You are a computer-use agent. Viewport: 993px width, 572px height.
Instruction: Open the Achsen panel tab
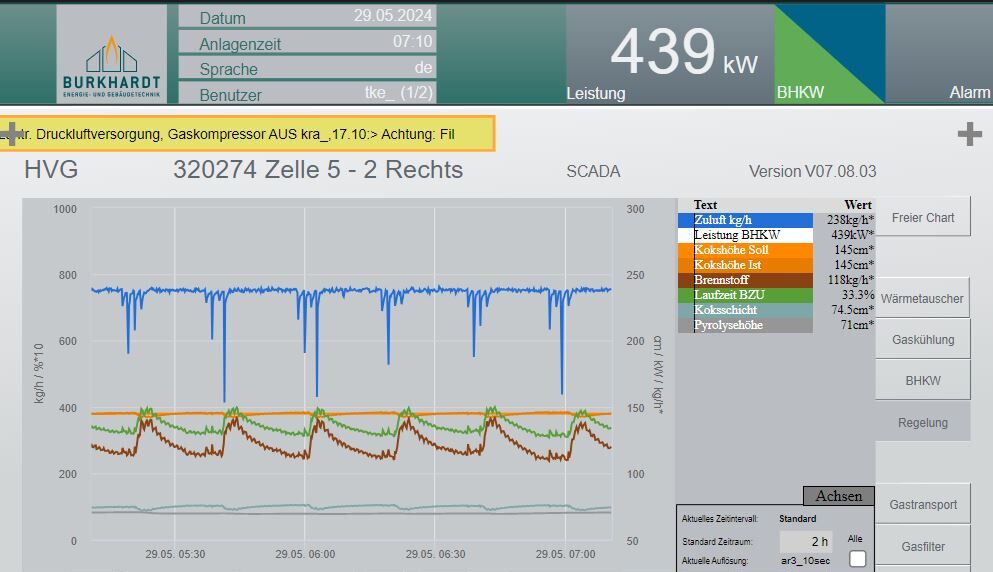coord(838,496)
